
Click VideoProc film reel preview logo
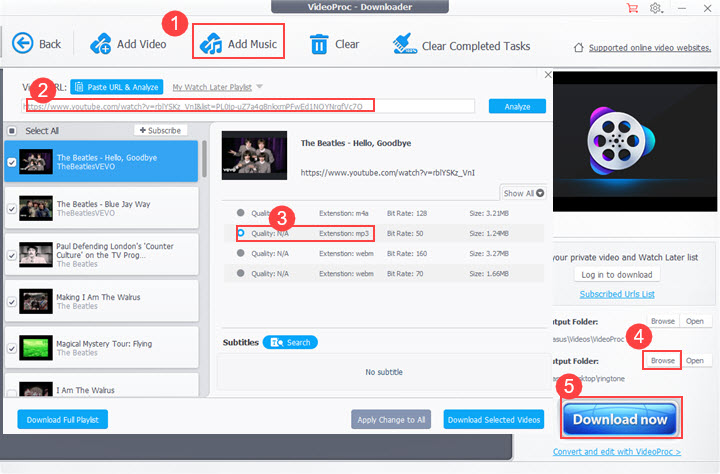pos(620,142)
